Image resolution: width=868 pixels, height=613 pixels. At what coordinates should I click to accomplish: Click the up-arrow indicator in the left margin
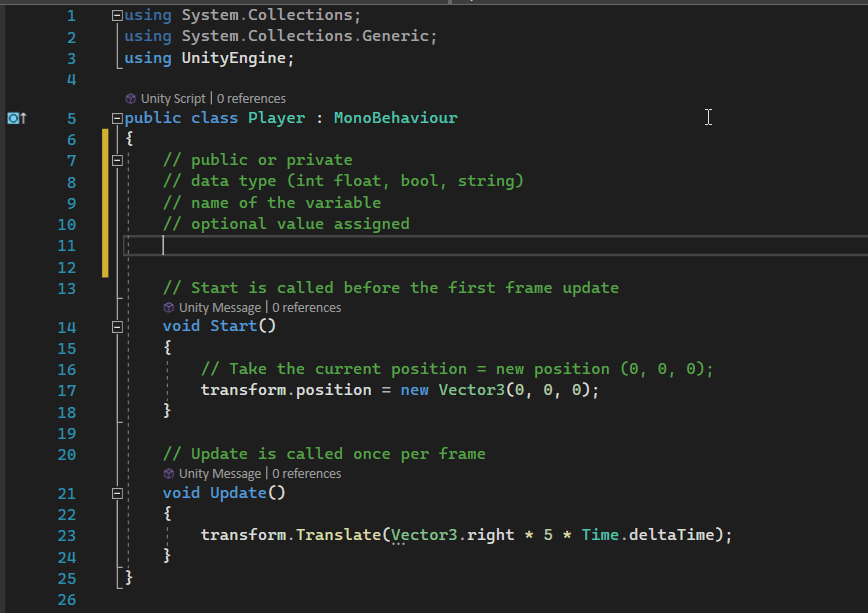tap(22, 118)
